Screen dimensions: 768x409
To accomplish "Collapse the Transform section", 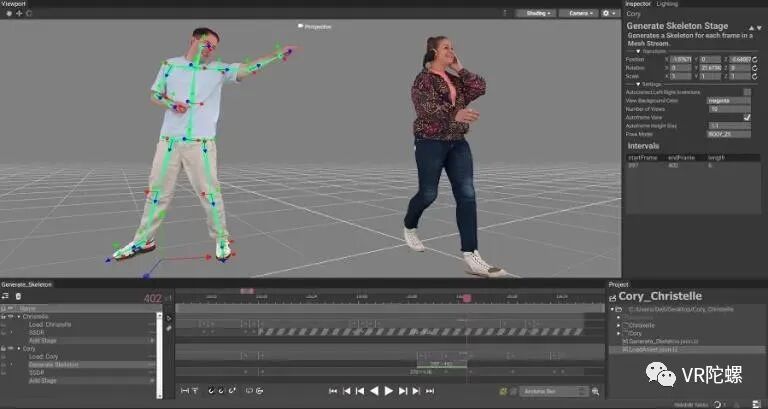I will [x=638, y=51].
